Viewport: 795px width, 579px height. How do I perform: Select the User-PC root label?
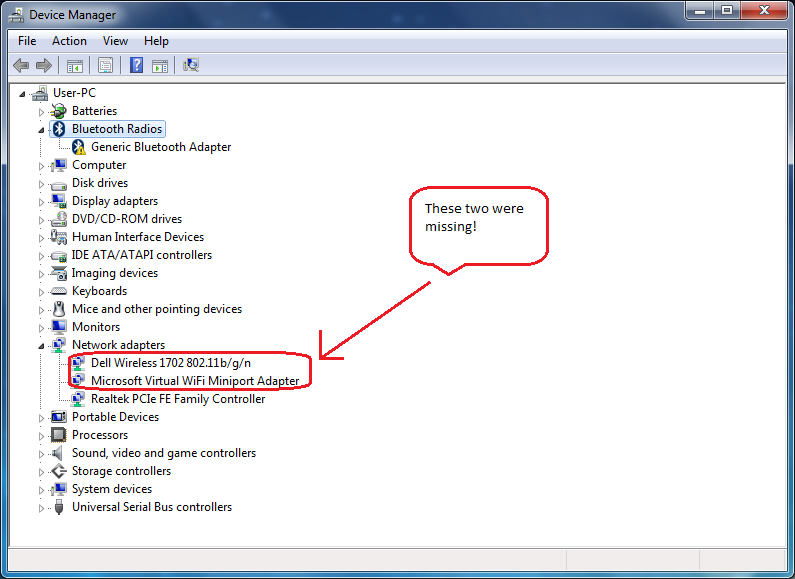74,93
